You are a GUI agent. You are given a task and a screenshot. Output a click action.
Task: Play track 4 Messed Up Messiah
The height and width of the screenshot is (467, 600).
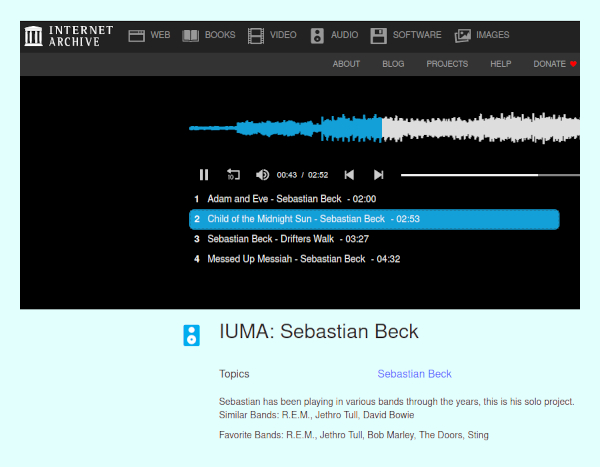coord(374,259)
